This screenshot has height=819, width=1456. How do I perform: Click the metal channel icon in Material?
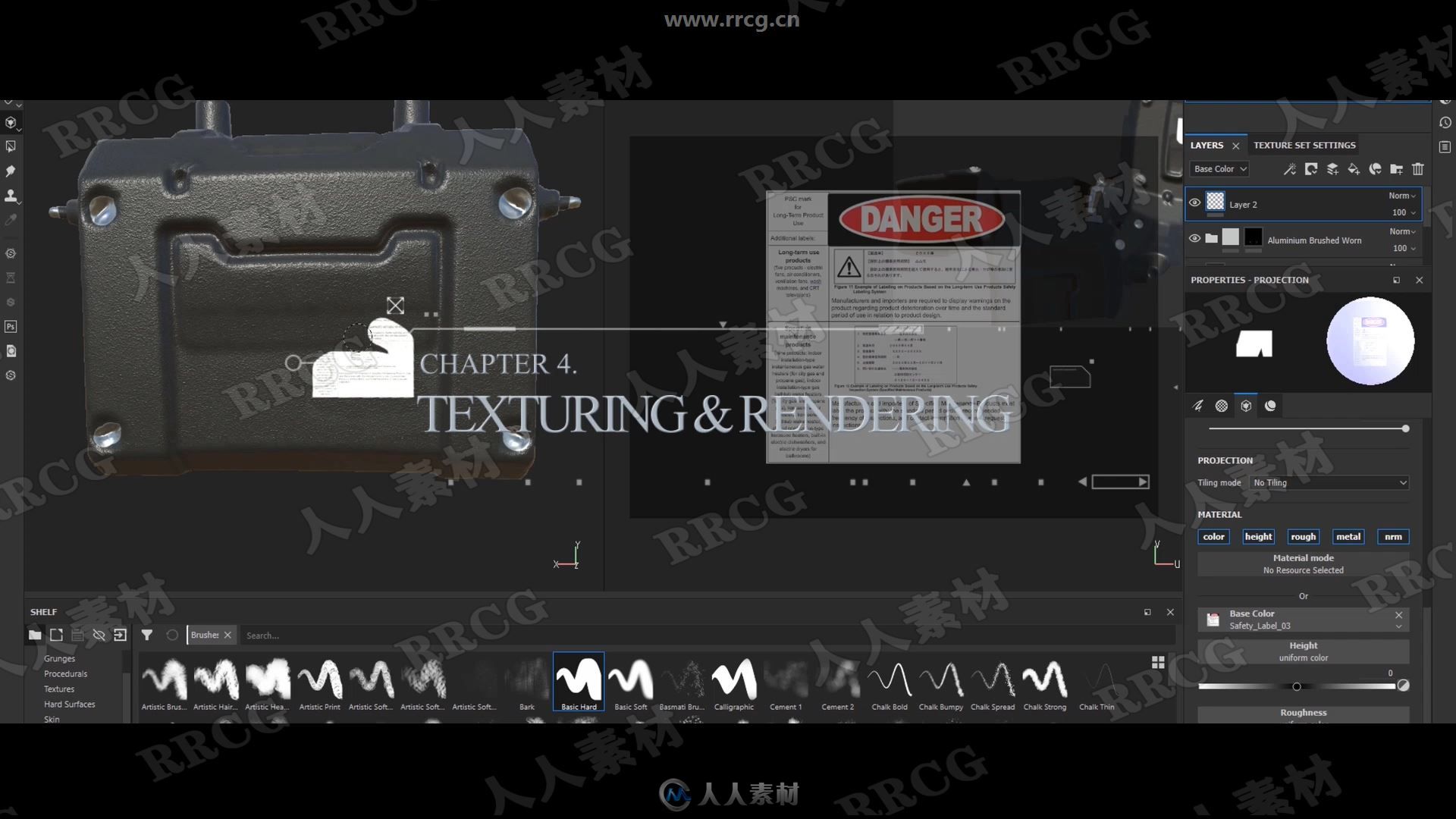pyautogui.click(x=1348, y=536)
